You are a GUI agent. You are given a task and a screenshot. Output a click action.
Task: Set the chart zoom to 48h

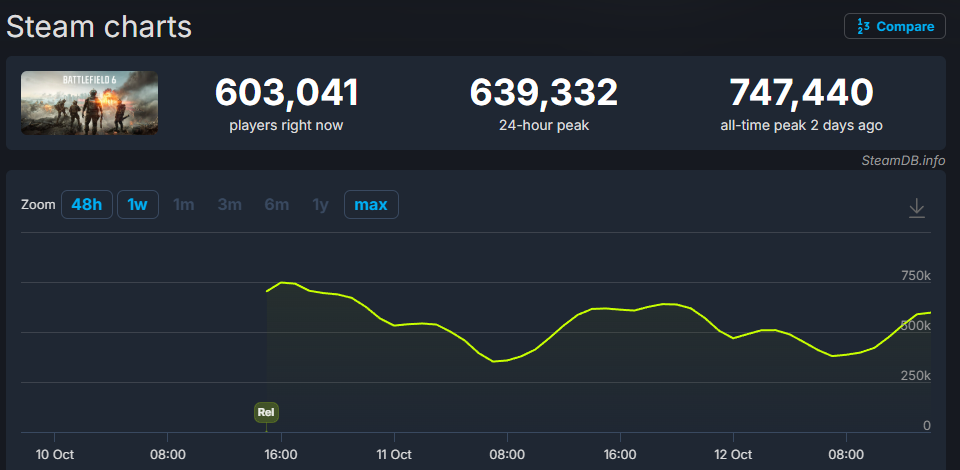tap(87, 204)
